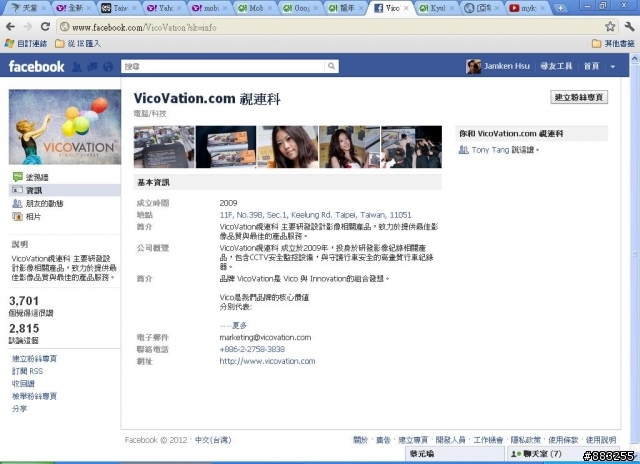This screenshot has width=640, height=464.
Task: Open a new tab with the plus button
Action: point(560,8)
